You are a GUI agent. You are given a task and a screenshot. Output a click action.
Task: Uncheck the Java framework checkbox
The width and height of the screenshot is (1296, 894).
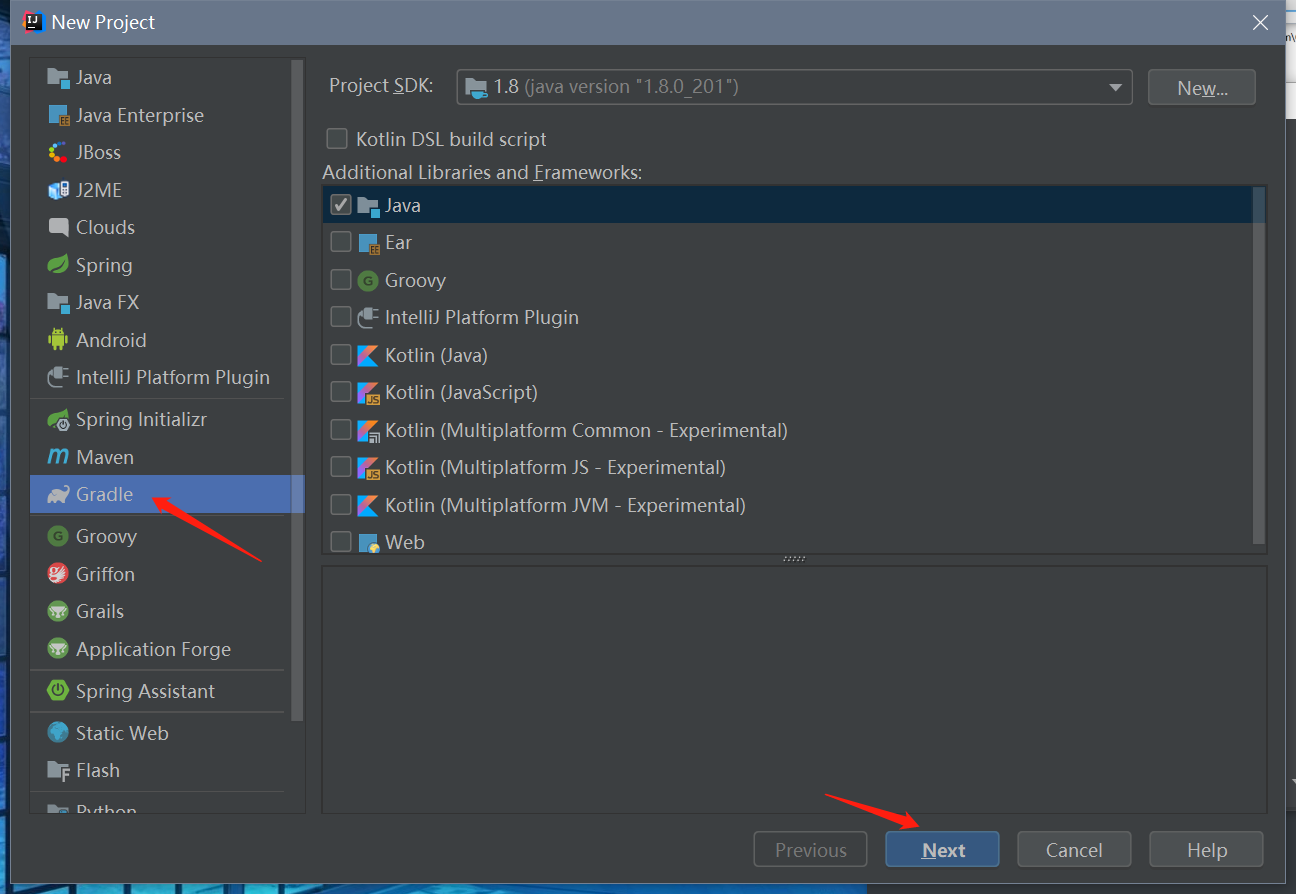click(x=341, y=205)
